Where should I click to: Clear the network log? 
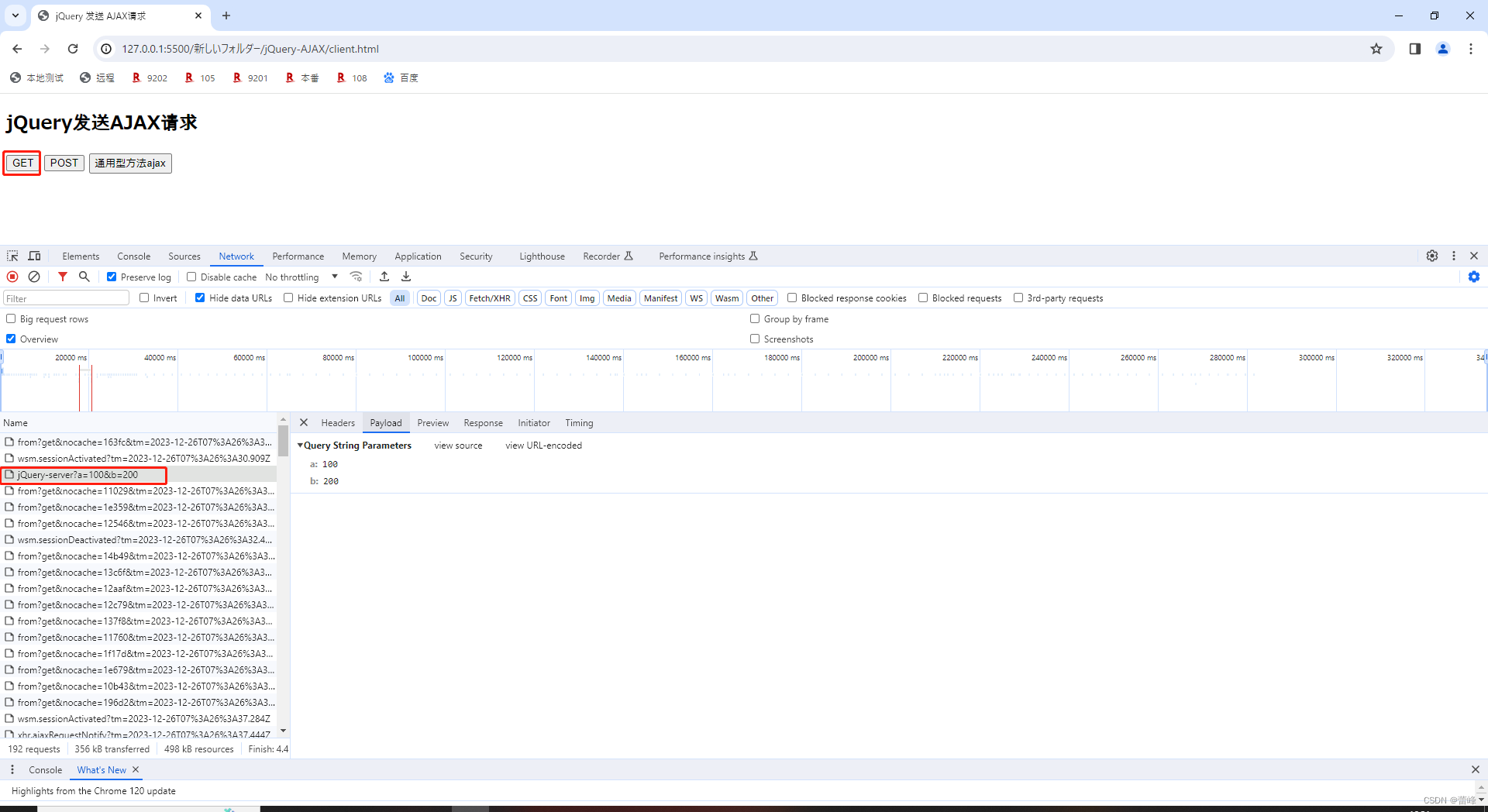(x=34, y=277)
